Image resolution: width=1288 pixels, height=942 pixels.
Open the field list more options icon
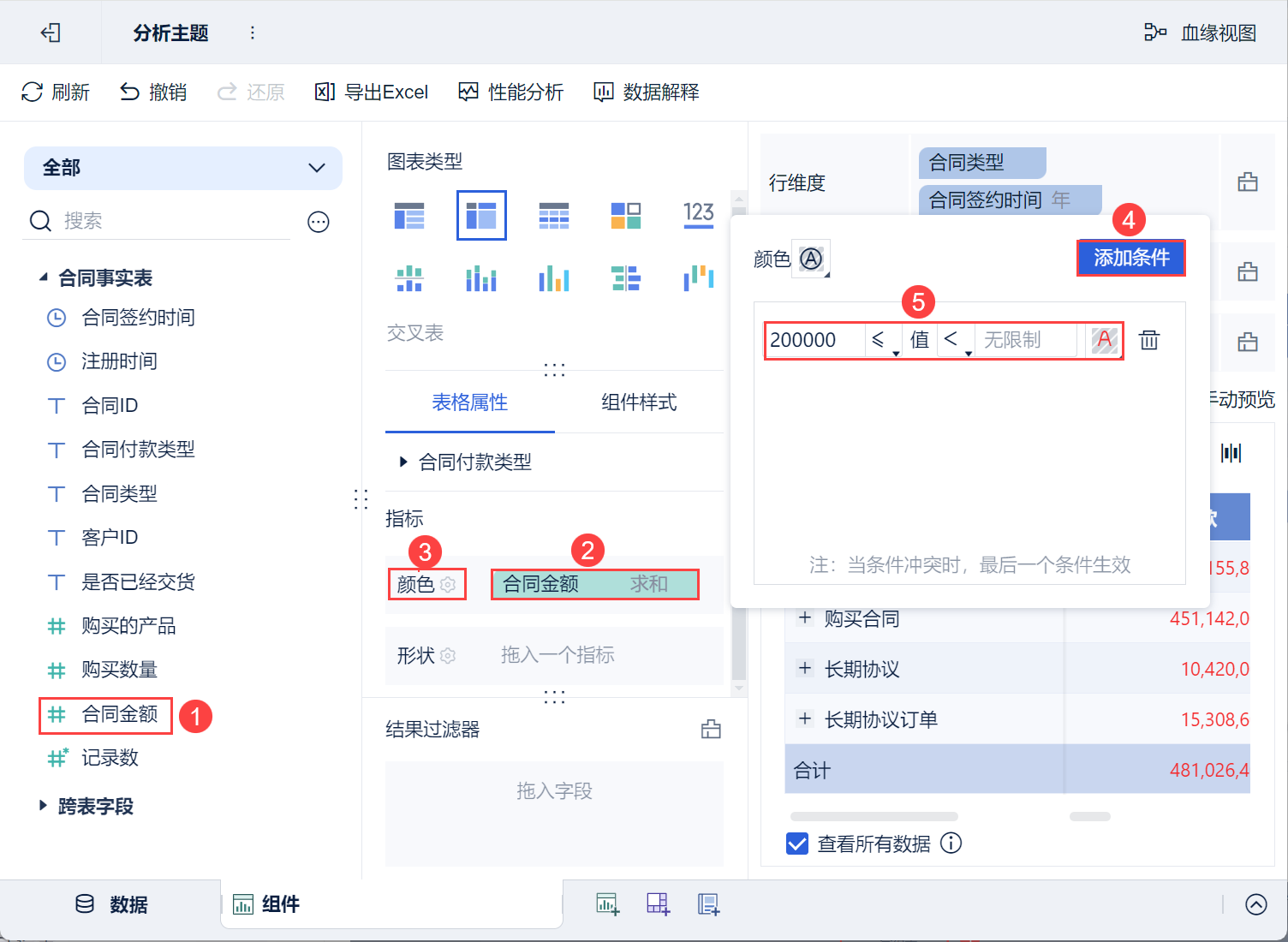(319, 222)
